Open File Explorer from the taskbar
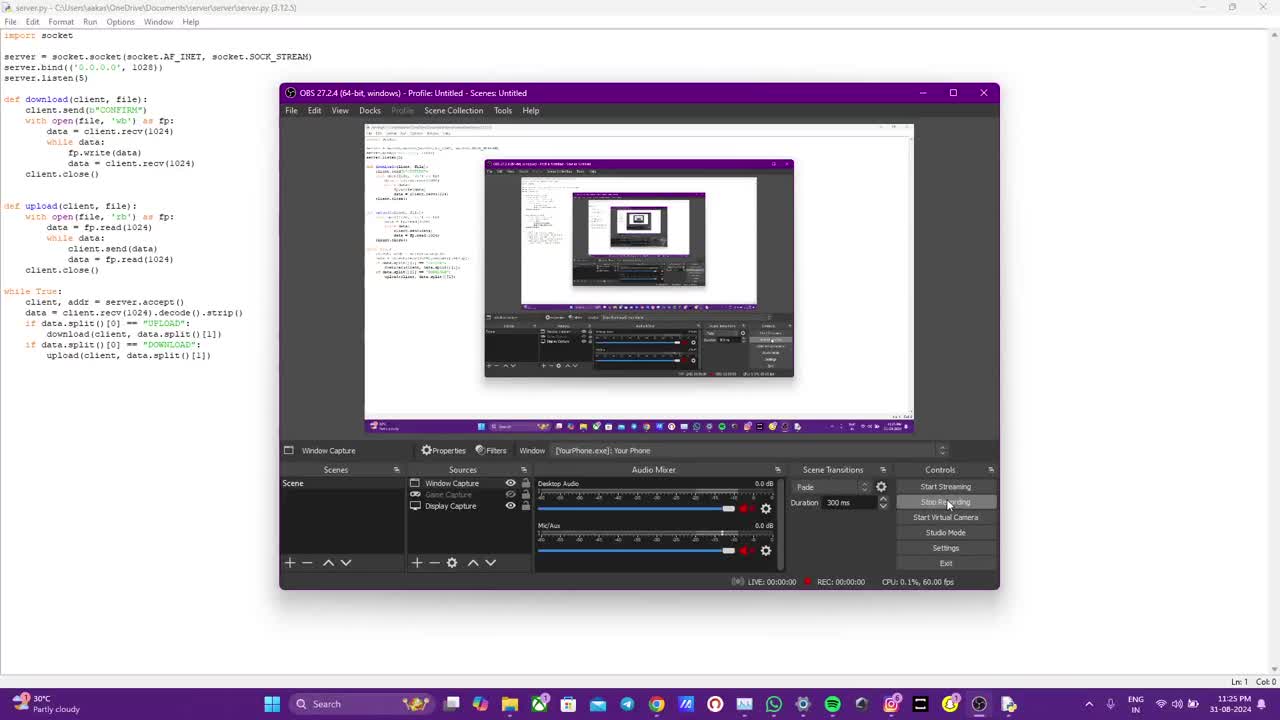 (510, 704)
